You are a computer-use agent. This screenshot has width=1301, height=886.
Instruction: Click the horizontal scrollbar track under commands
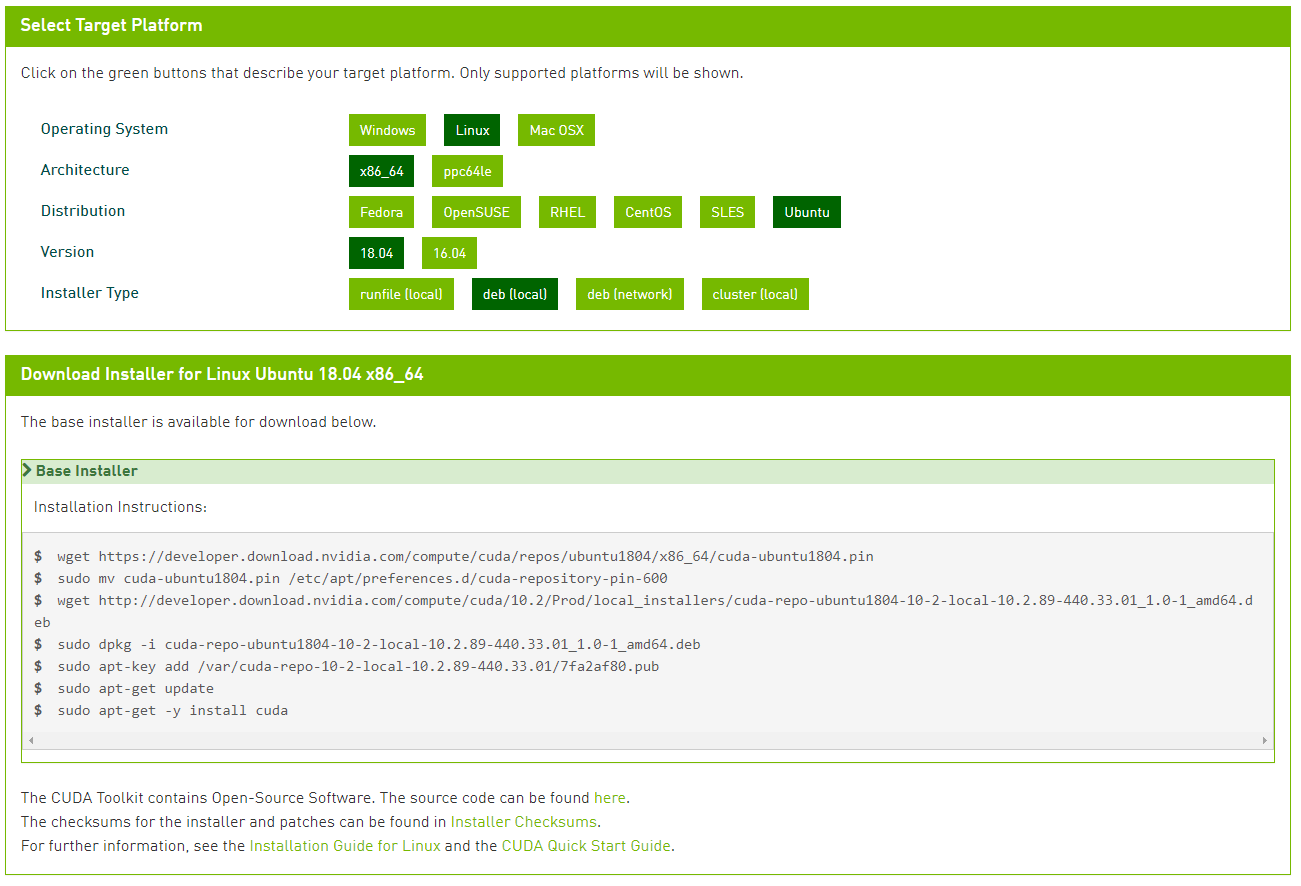click(x=648, y=741)
